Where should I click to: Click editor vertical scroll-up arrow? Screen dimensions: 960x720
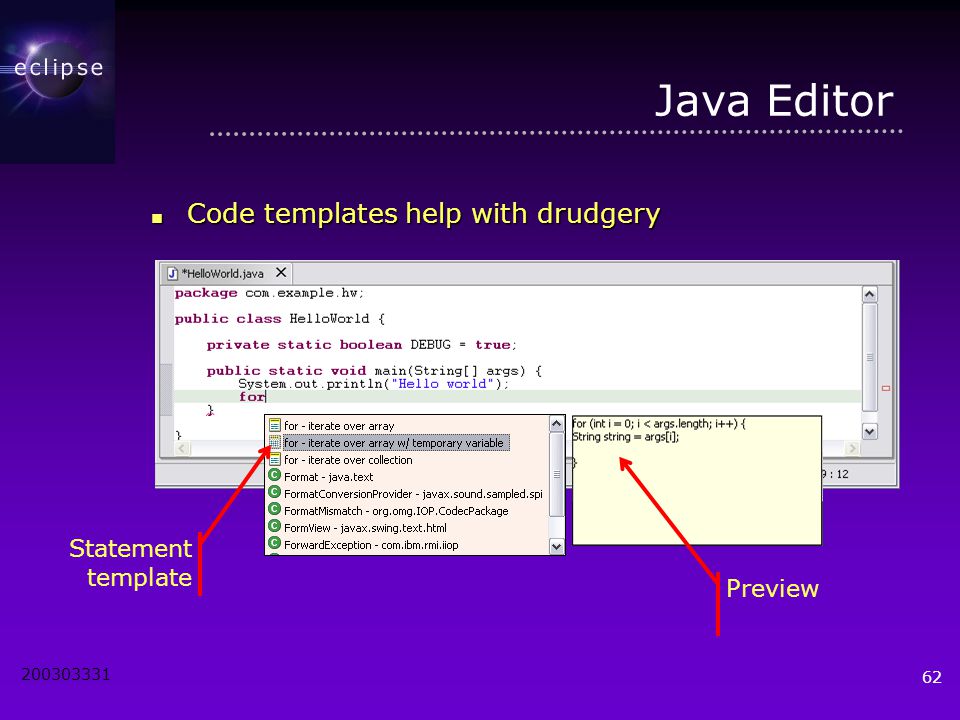[869, 294]
